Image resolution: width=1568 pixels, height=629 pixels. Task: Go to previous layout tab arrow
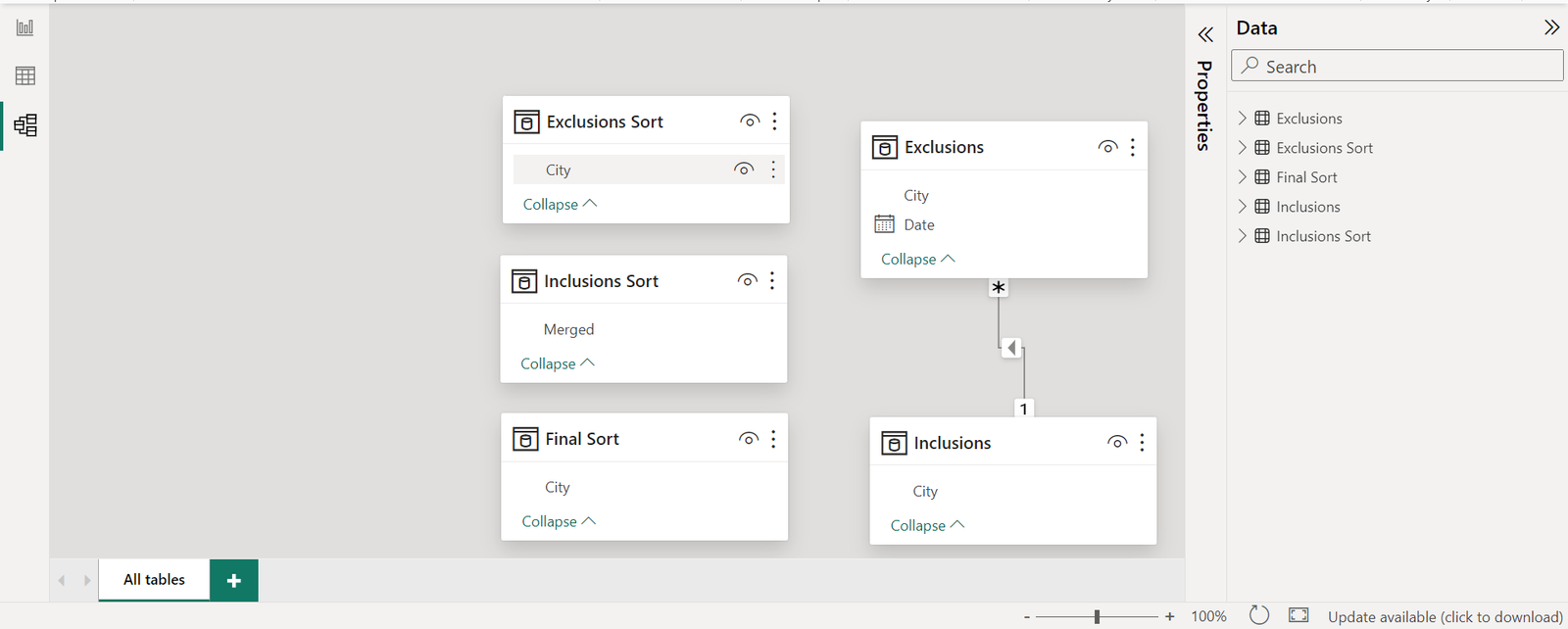pyautogui.click(x=62, y=580)
